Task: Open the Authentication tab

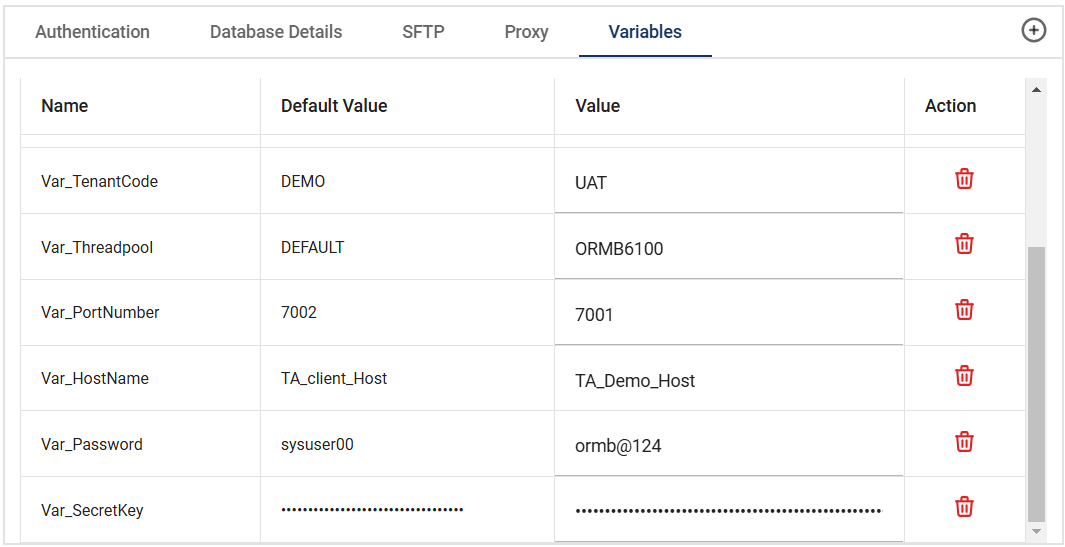Action: point(92,32)
